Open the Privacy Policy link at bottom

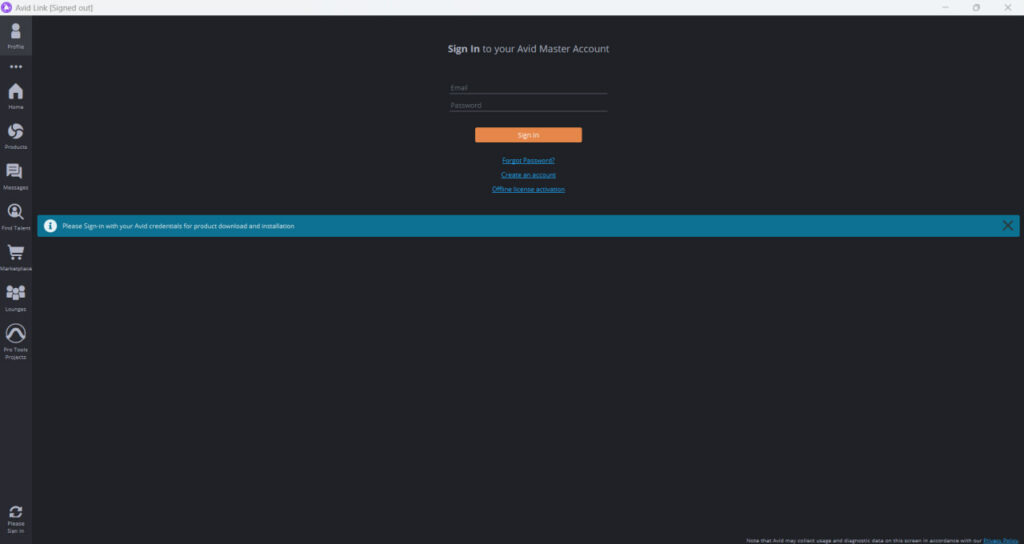[1002, 541]
